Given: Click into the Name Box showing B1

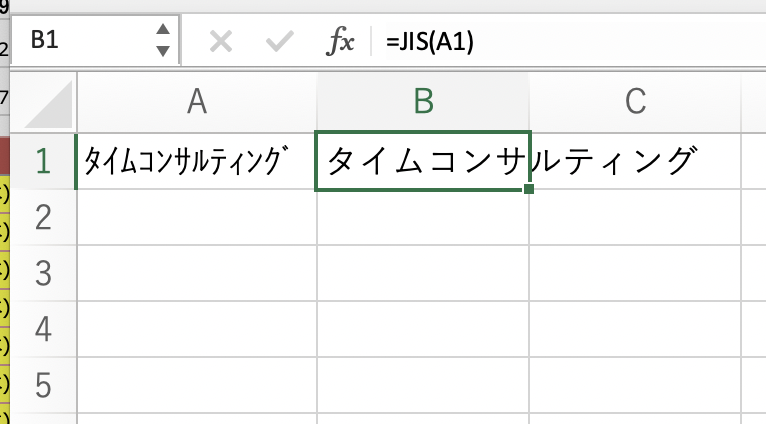Looking at the screenshot, I should click(x=80, y=41).
